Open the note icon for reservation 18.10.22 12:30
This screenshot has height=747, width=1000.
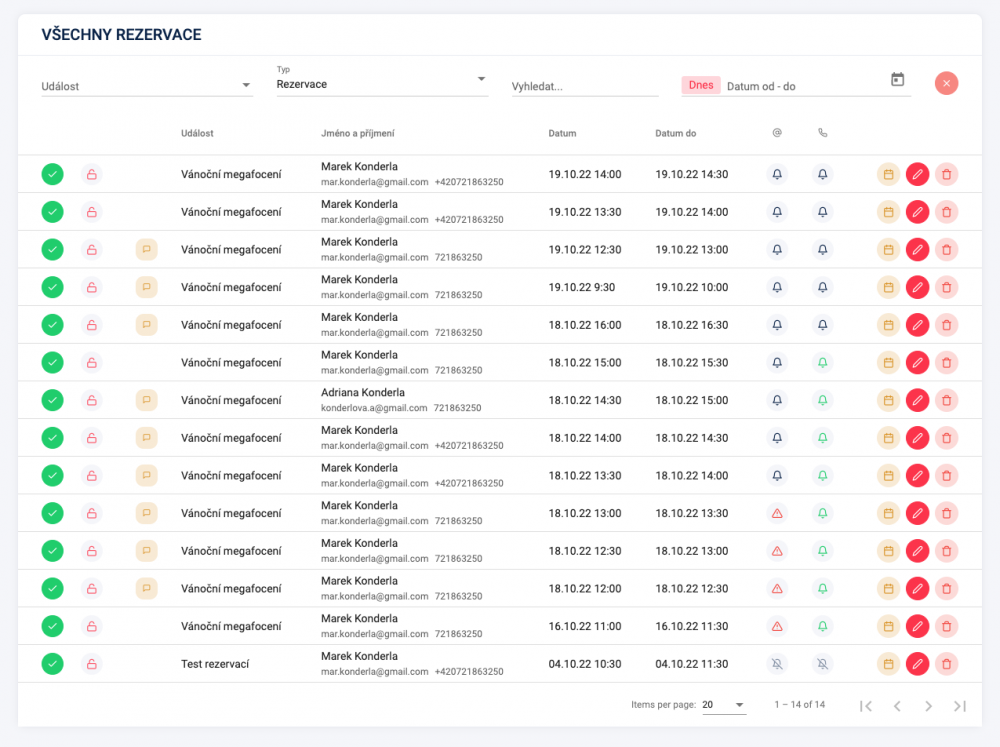(147, 551)
